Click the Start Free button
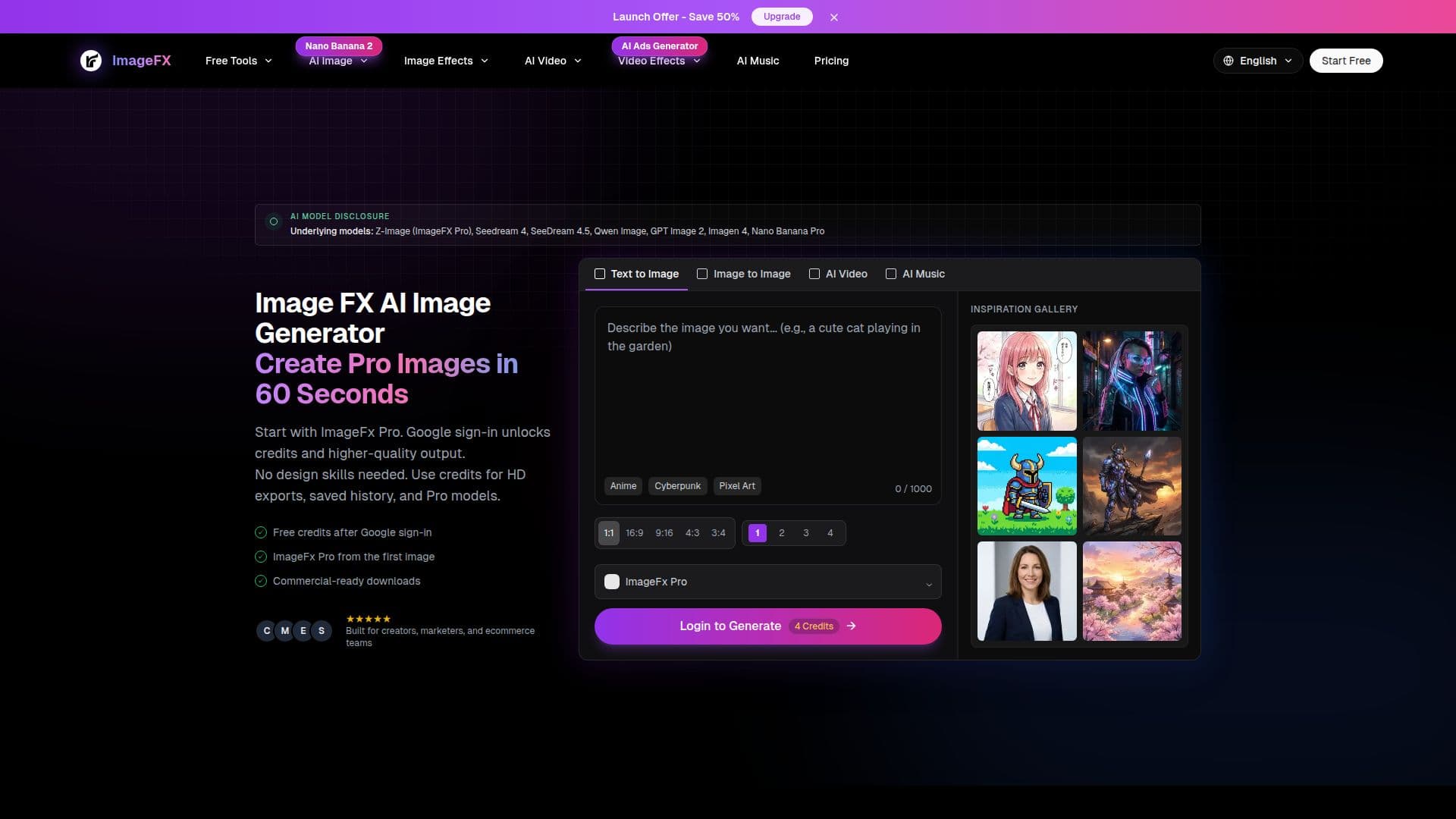Screen dimensions: 1456x819 point(1346,61)
